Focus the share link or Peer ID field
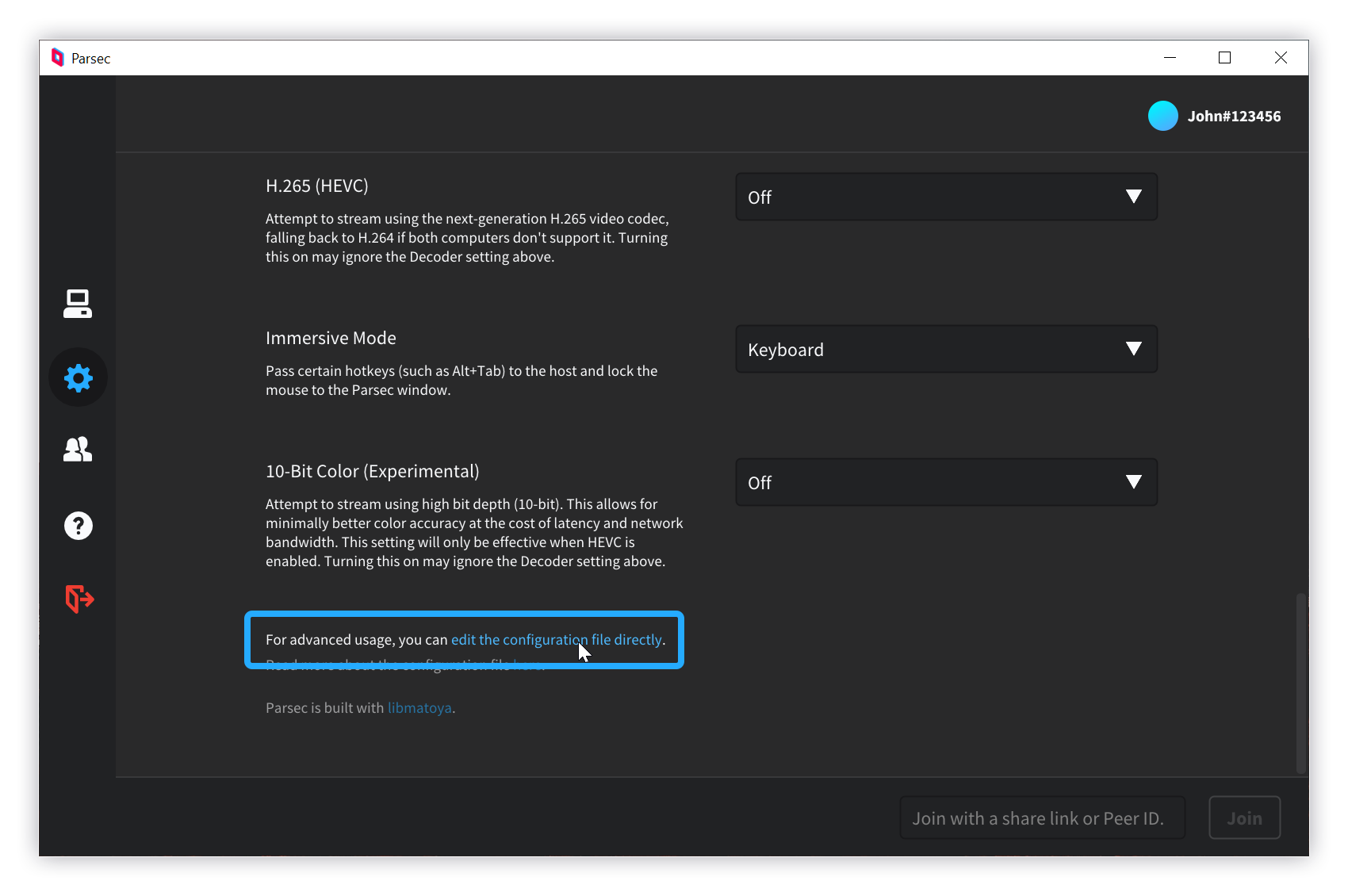 pyautogui.click(x=1042, y=818)
